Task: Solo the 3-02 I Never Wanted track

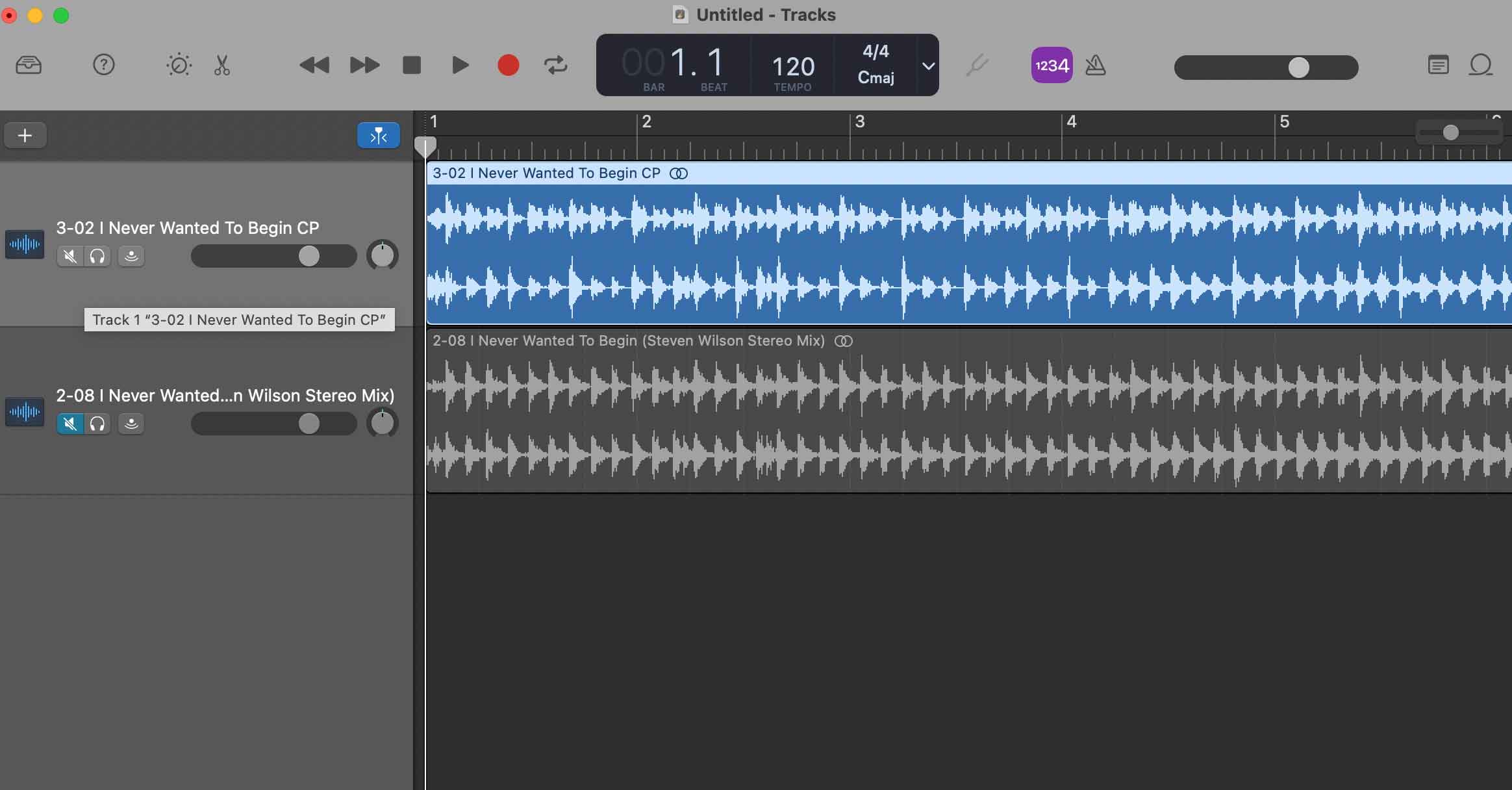Action: point(97,256)
